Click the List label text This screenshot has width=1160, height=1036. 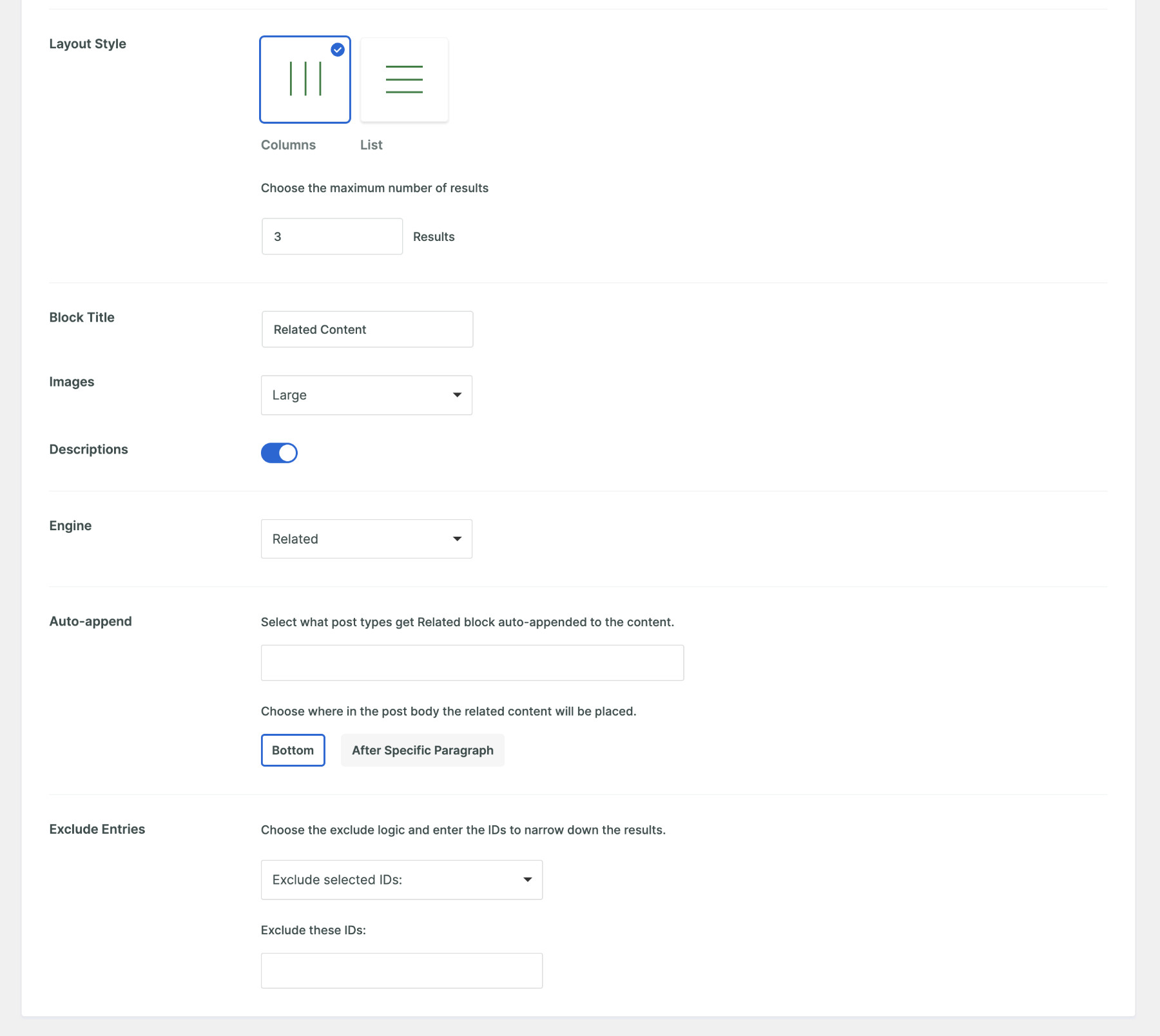pyautogui.click(x=371, y=145)
